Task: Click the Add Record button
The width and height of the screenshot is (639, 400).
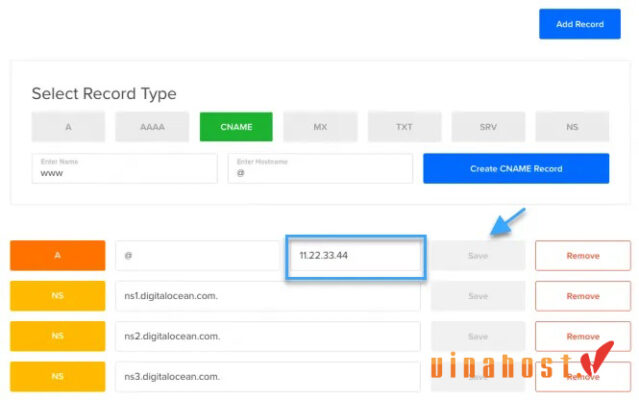Action: pyautogui.click(x=580, y=24)
